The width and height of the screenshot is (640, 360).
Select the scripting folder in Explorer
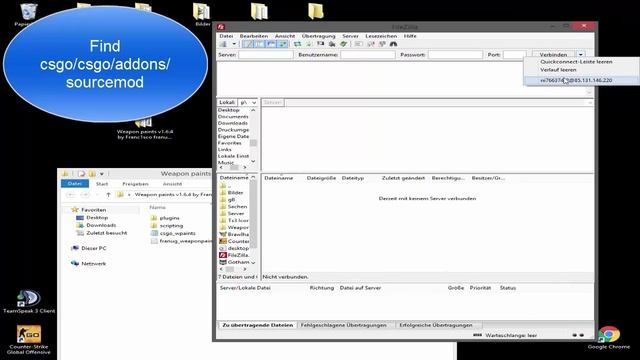pyautogui.click(x=167, y=226)
